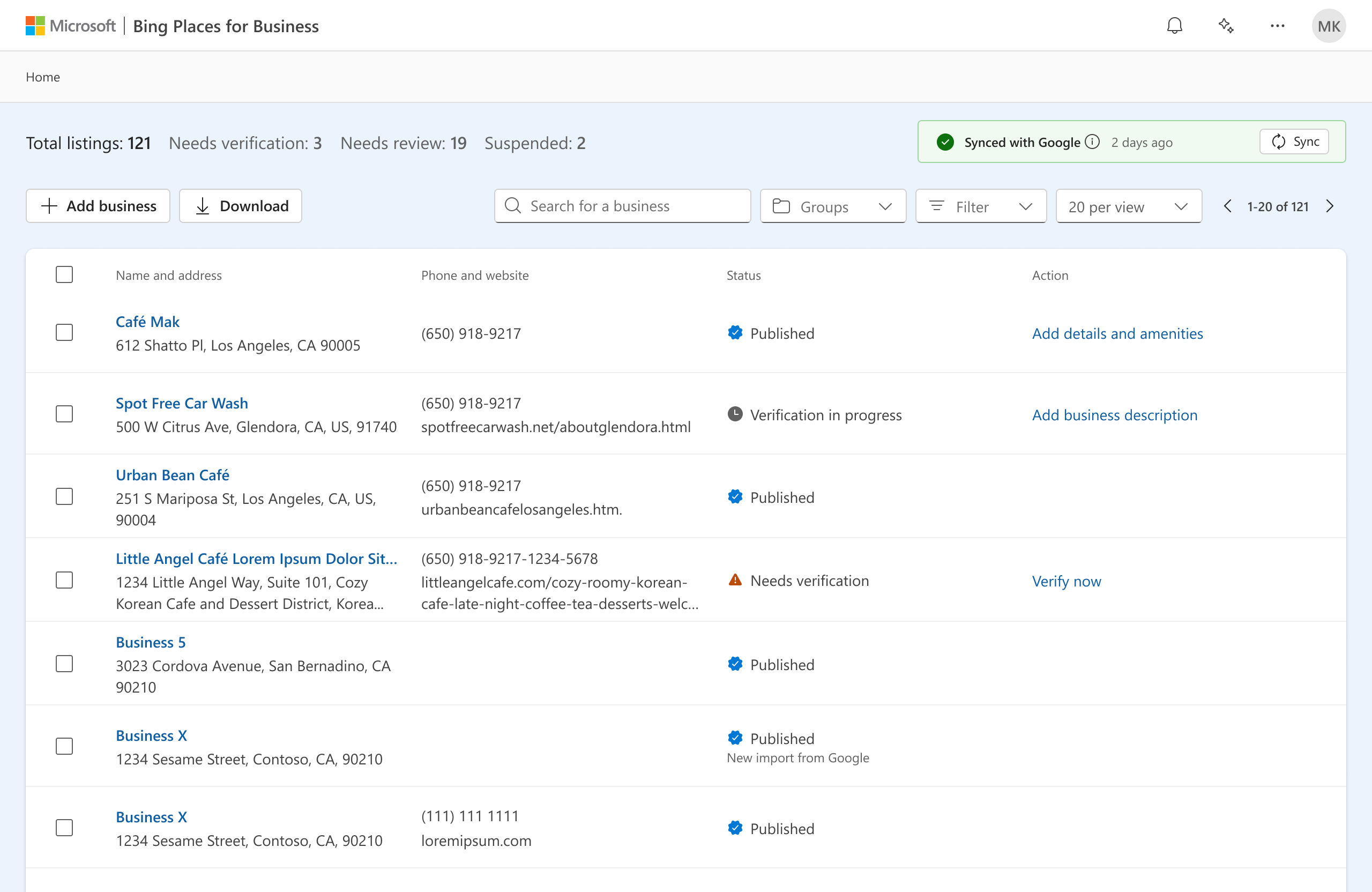Click the Microsoft logo
This screenshot has width=1372, height=892.
[x=35, y=25]
